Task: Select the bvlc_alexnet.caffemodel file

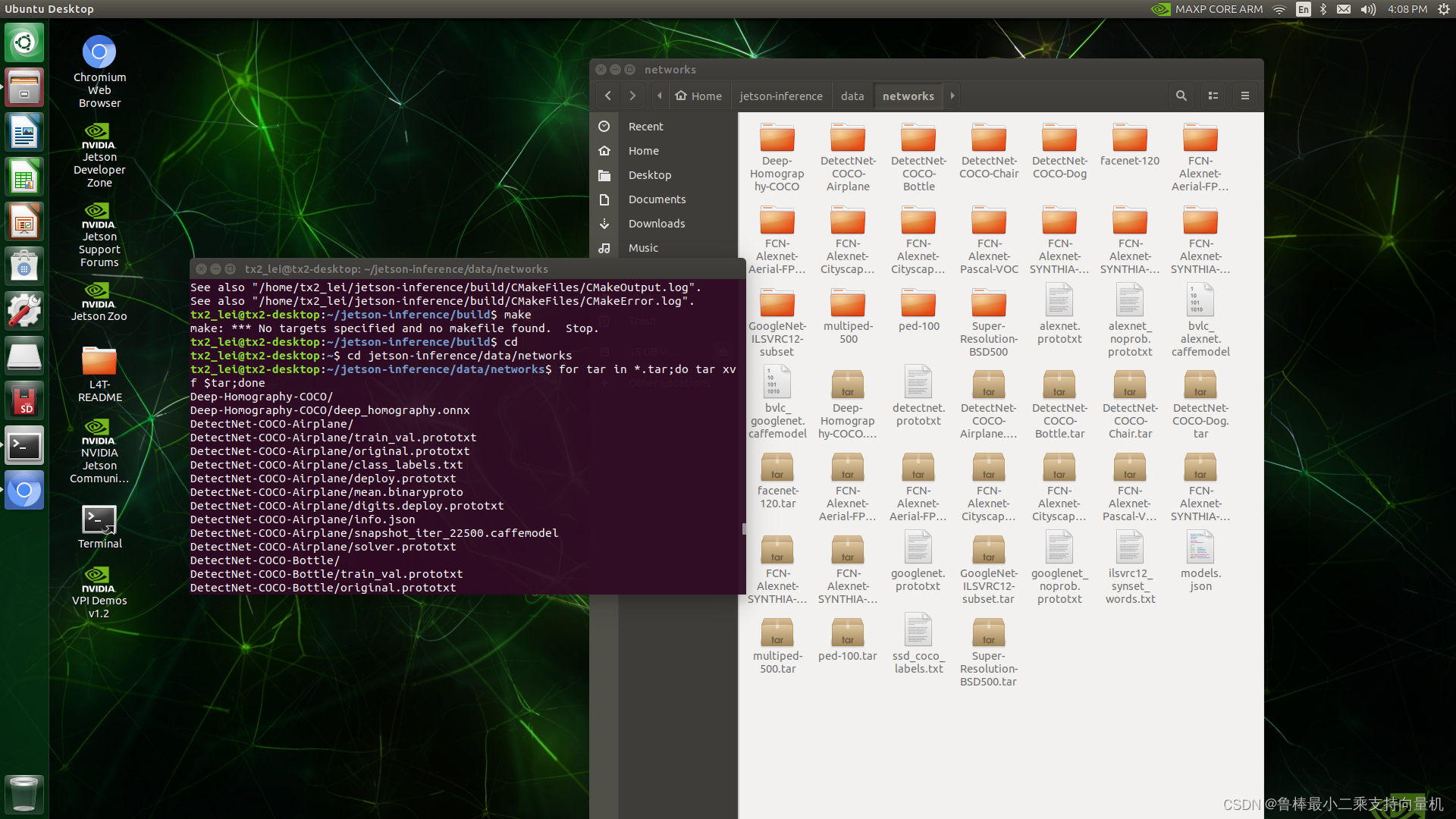Action: click(x=1200, y=320)
